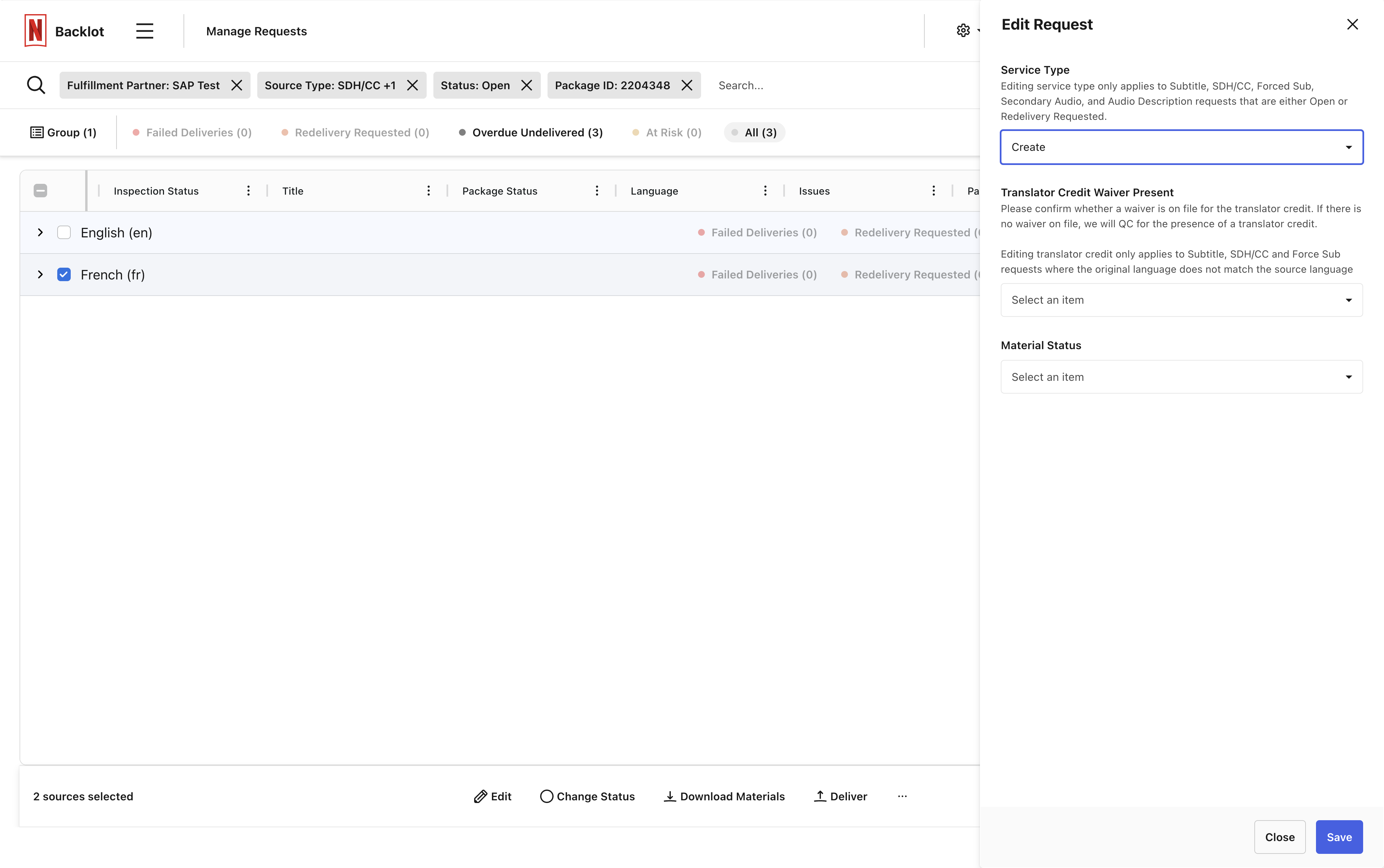Save the edited request
This screenshot has width=1384, height=868.
1339,837
